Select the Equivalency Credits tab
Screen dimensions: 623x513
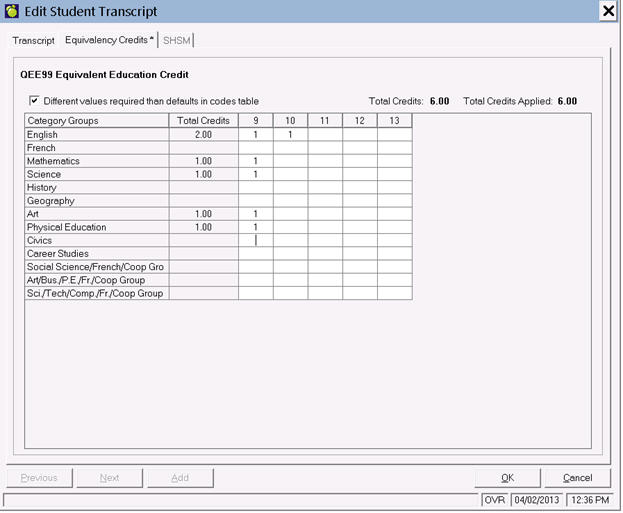(109, 41)
